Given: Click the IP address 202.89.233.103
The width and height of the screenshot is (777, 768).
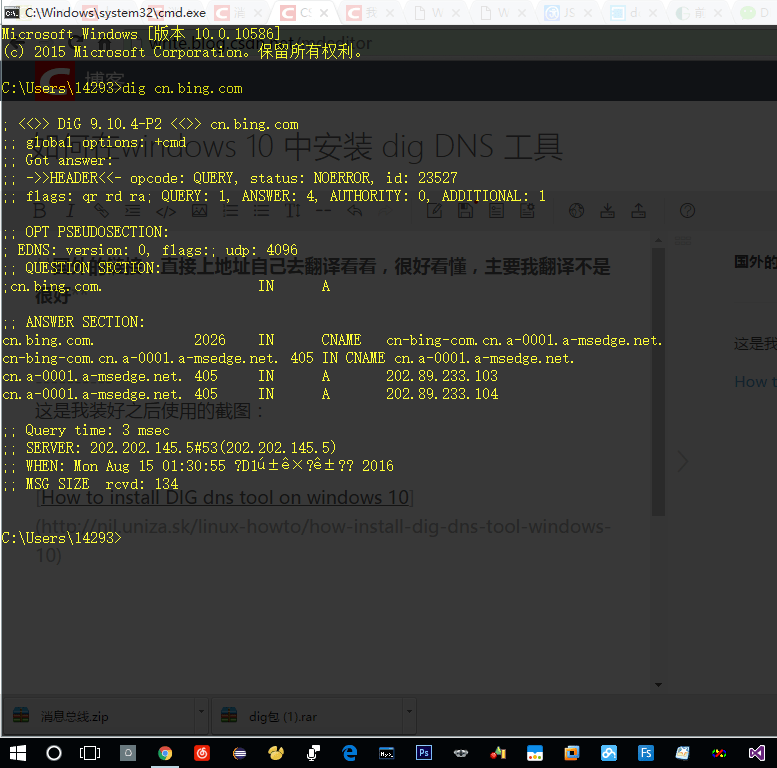Looking at the screenshot, I should point(442,376).
